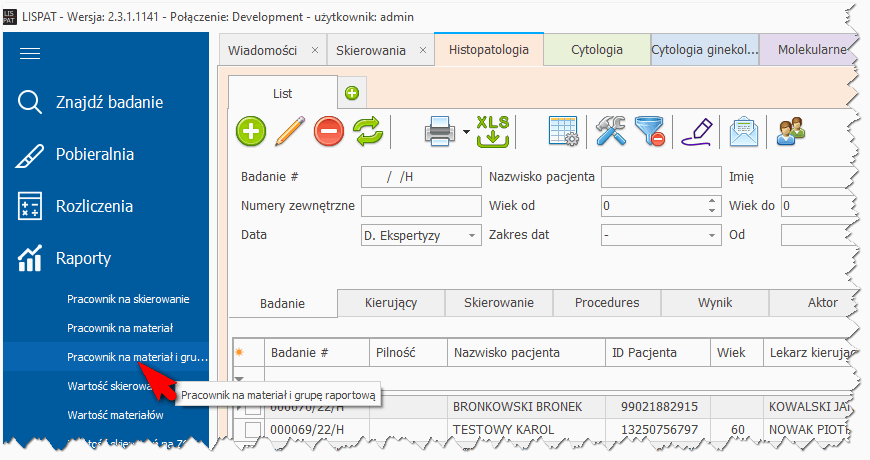Image resolution: width=870 pixels, height=460 pixels.
Task: Refresh the list with green arrows icon
Action: point(368,131)
